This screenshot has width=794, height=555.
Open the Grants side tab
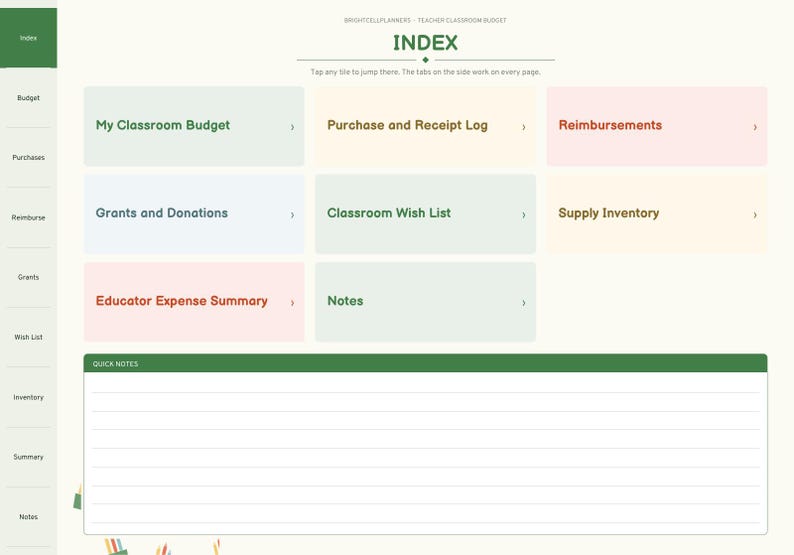(28, 278)
